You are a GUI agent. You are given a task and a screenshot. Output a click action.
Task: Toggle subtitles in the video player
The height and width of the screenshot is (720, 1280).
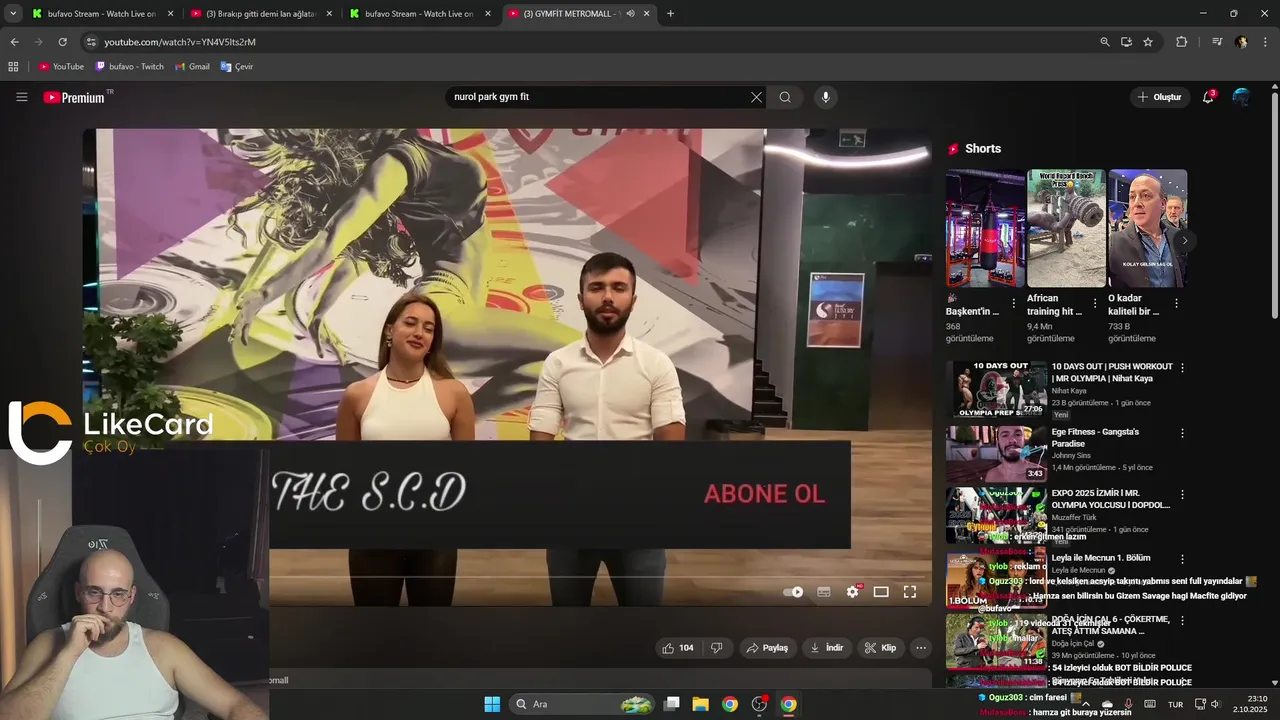click(x=824, y=592)
